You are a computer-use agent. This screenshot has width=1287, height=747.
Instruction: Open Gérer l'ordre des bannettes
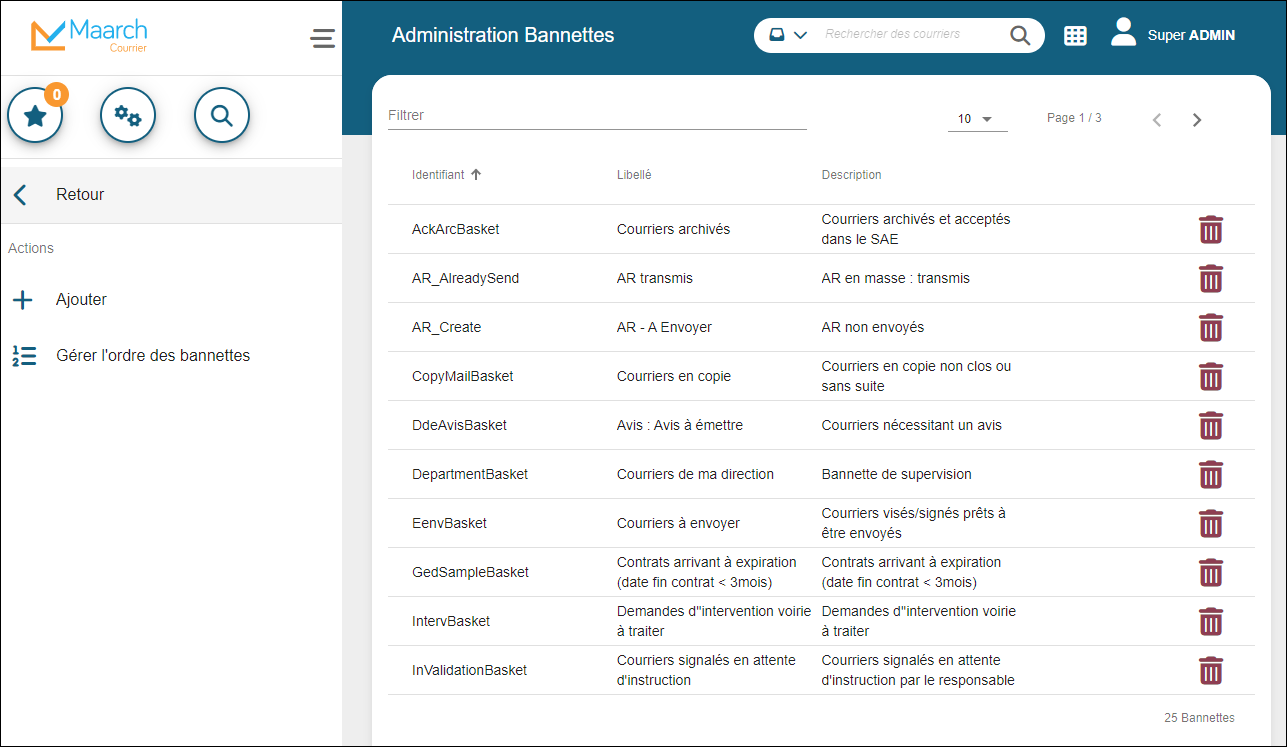pos(152,356)
